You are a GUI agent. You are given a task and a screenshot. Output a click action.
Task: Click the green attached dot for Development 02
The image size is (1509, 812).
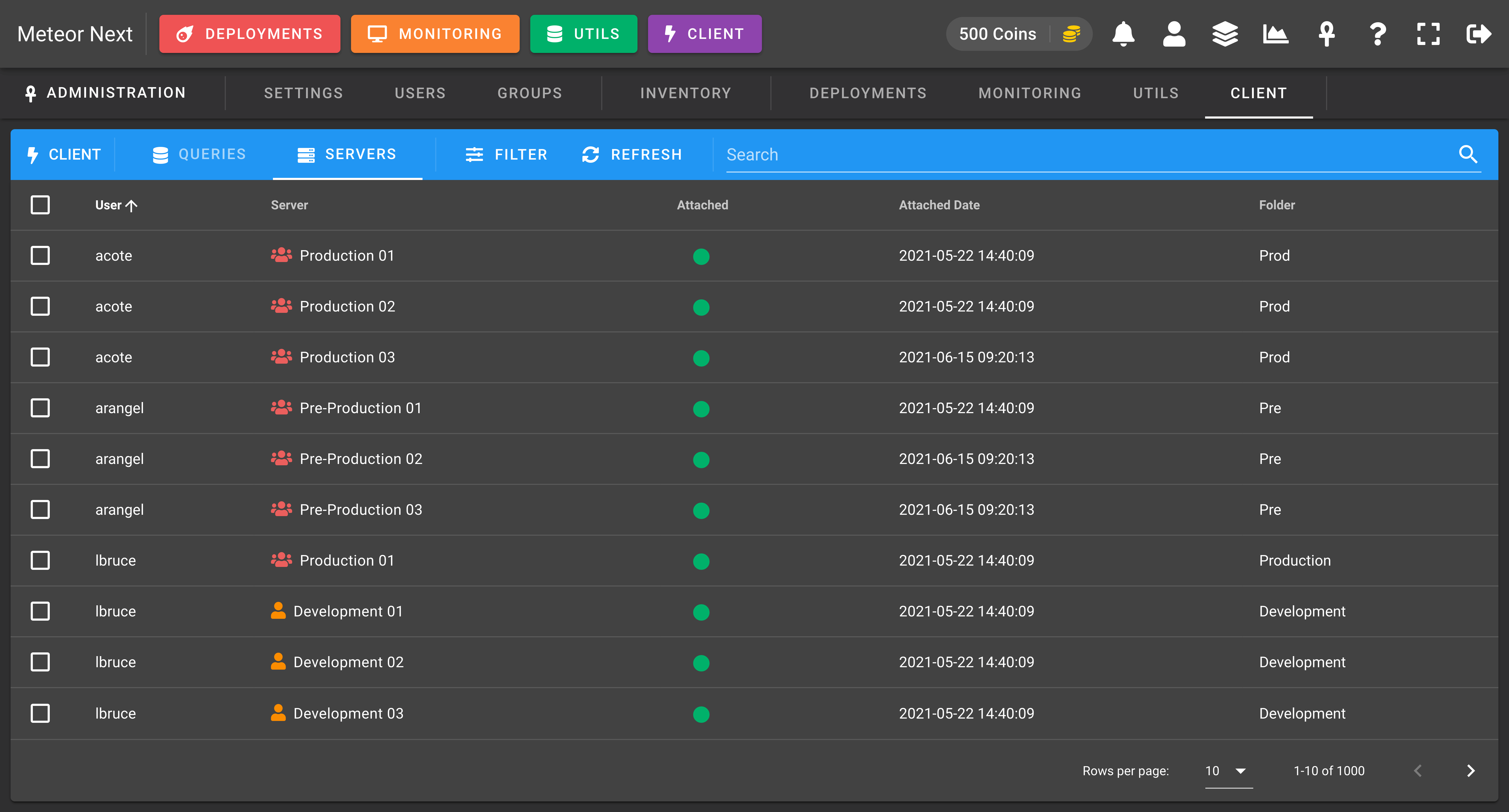pos(701,663)
